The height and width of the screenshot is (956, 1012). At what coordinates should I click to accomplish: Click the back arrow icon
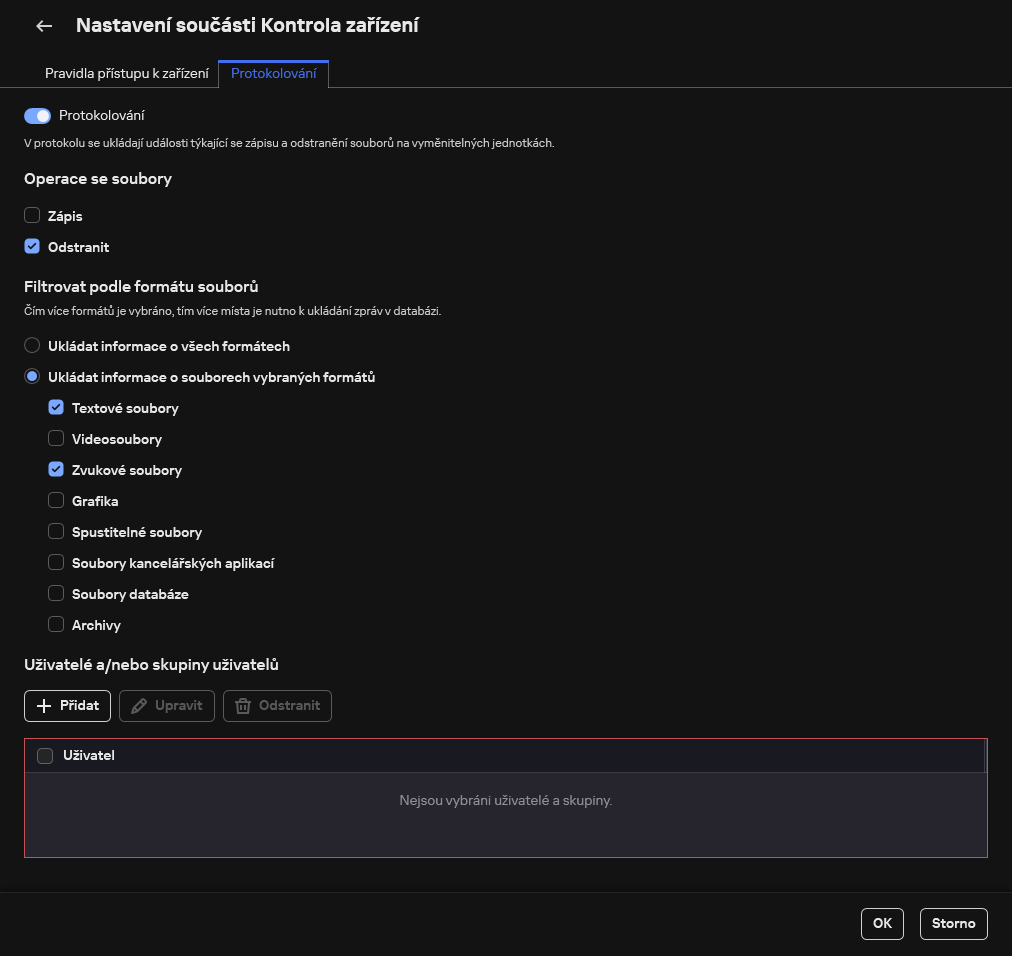43,25
